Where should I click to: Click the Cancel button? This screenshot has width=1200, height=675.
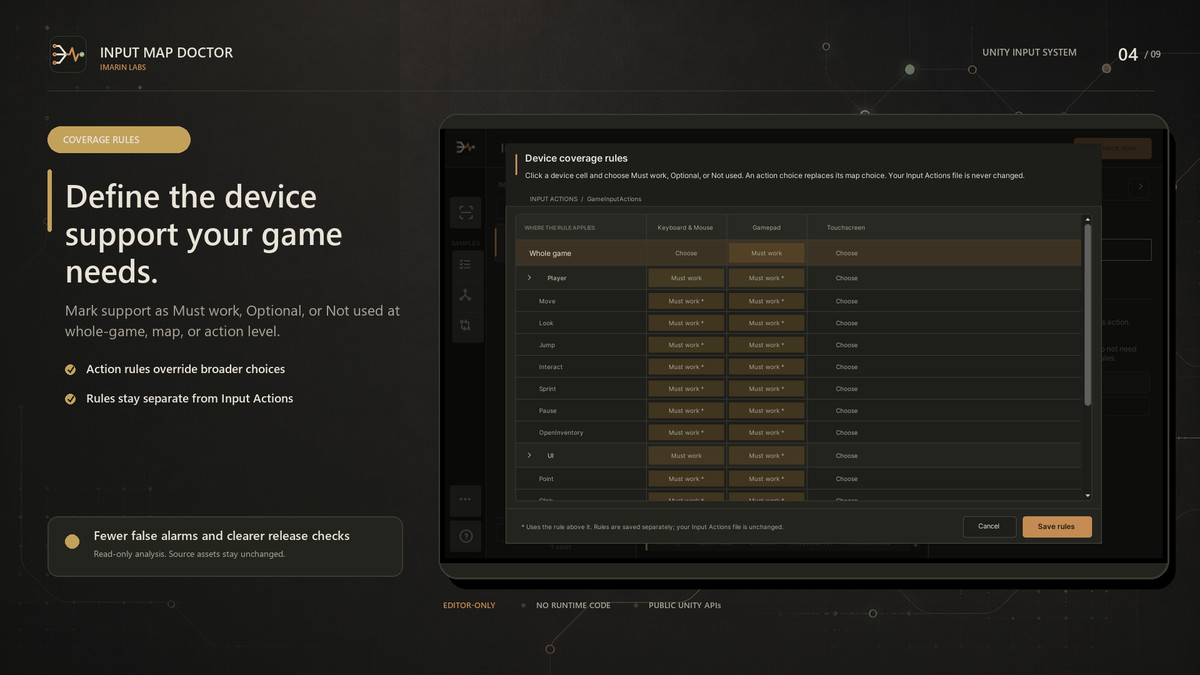click(x=989, y=526)
